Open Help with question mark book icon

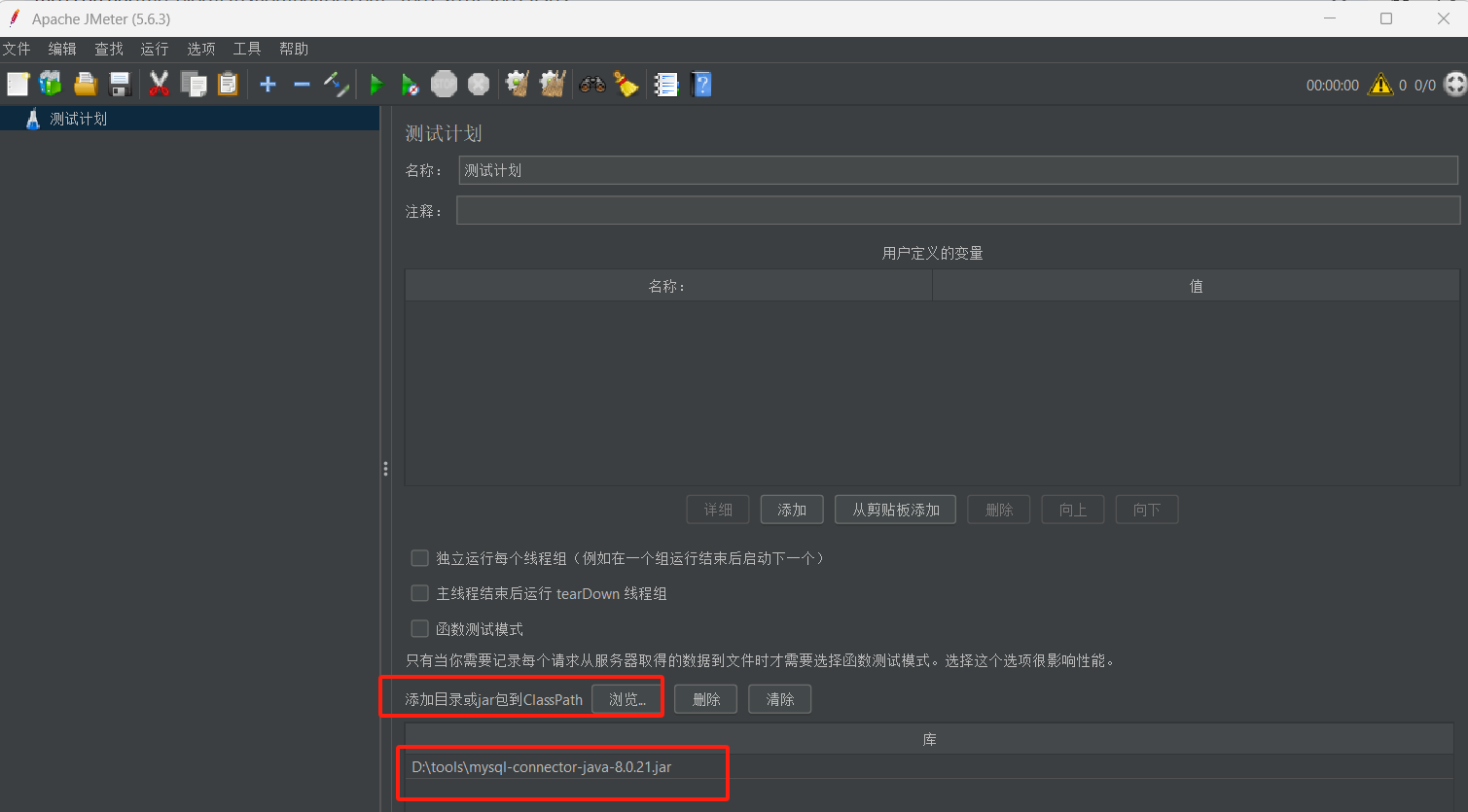coord(701,85)
